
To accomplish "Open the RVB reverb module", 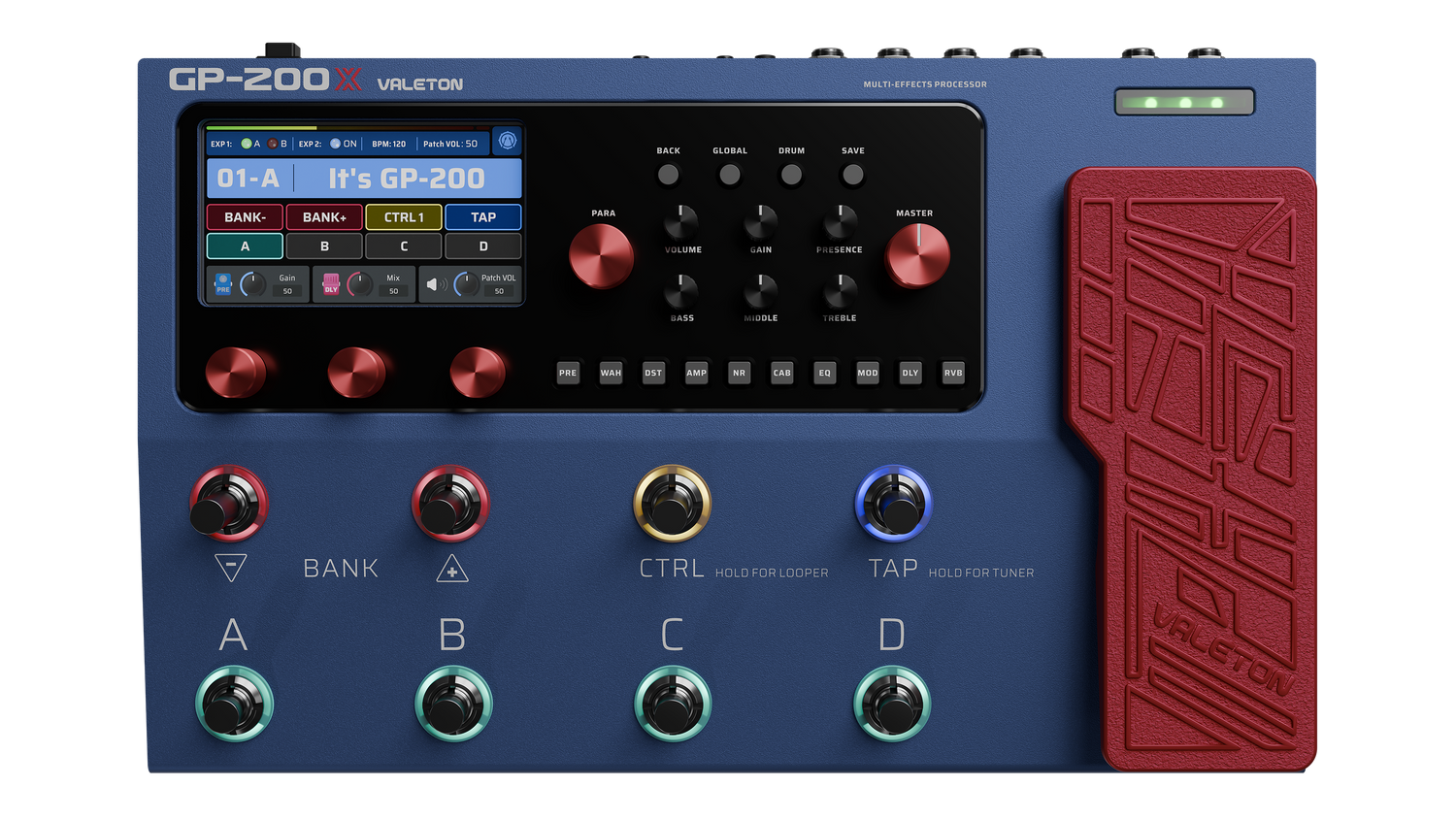I will (x=952, y=373).
